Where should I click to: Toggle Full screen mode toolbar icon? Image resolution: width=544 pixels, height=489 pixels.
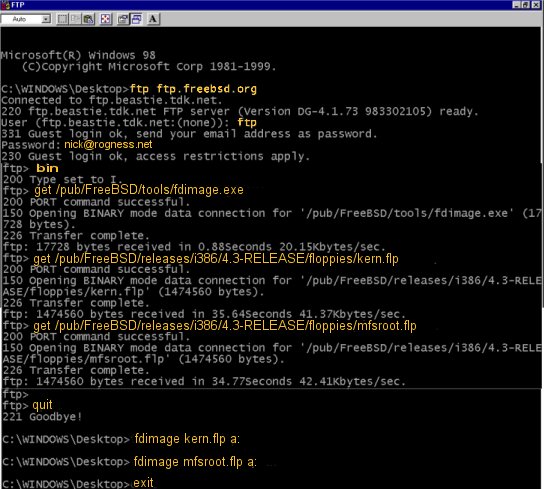(105, 19)
